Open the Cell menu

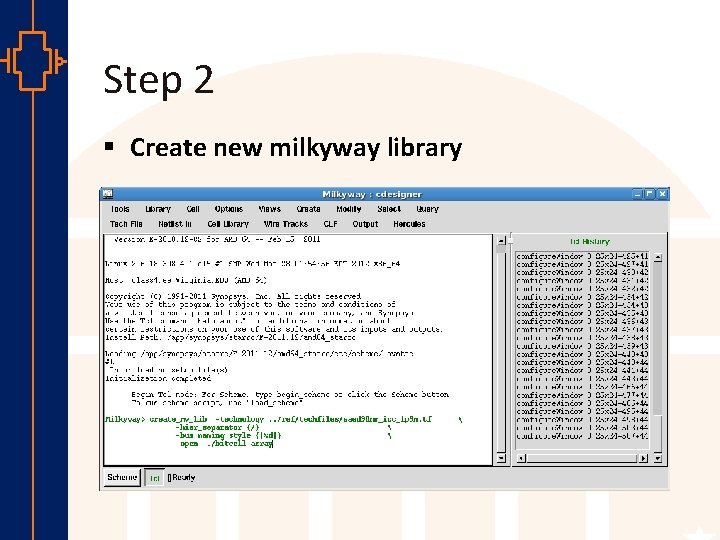coord(193,209)
